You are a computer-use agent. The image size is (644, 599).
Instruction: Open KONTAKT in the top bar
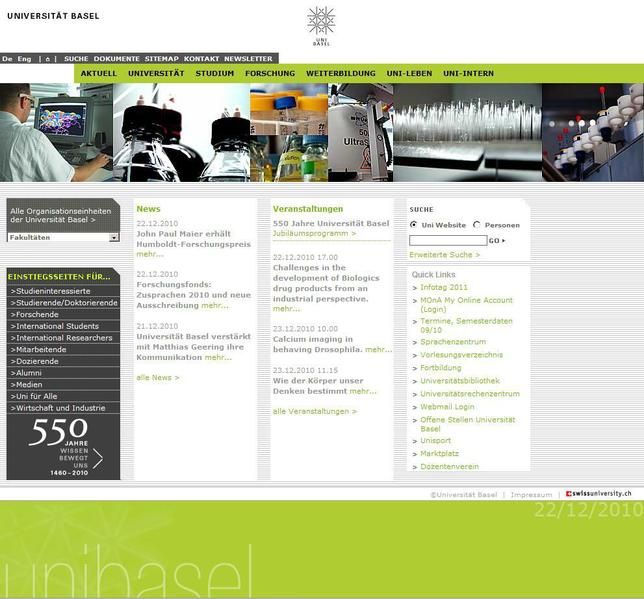(x=201, y=59)
